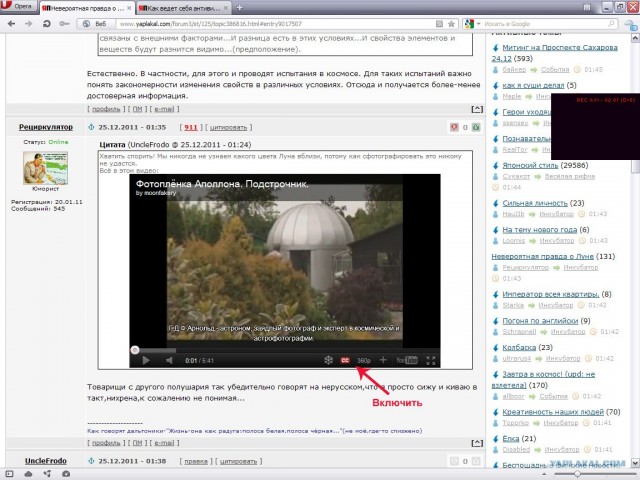Open the post number 911 link

[191, 127]
